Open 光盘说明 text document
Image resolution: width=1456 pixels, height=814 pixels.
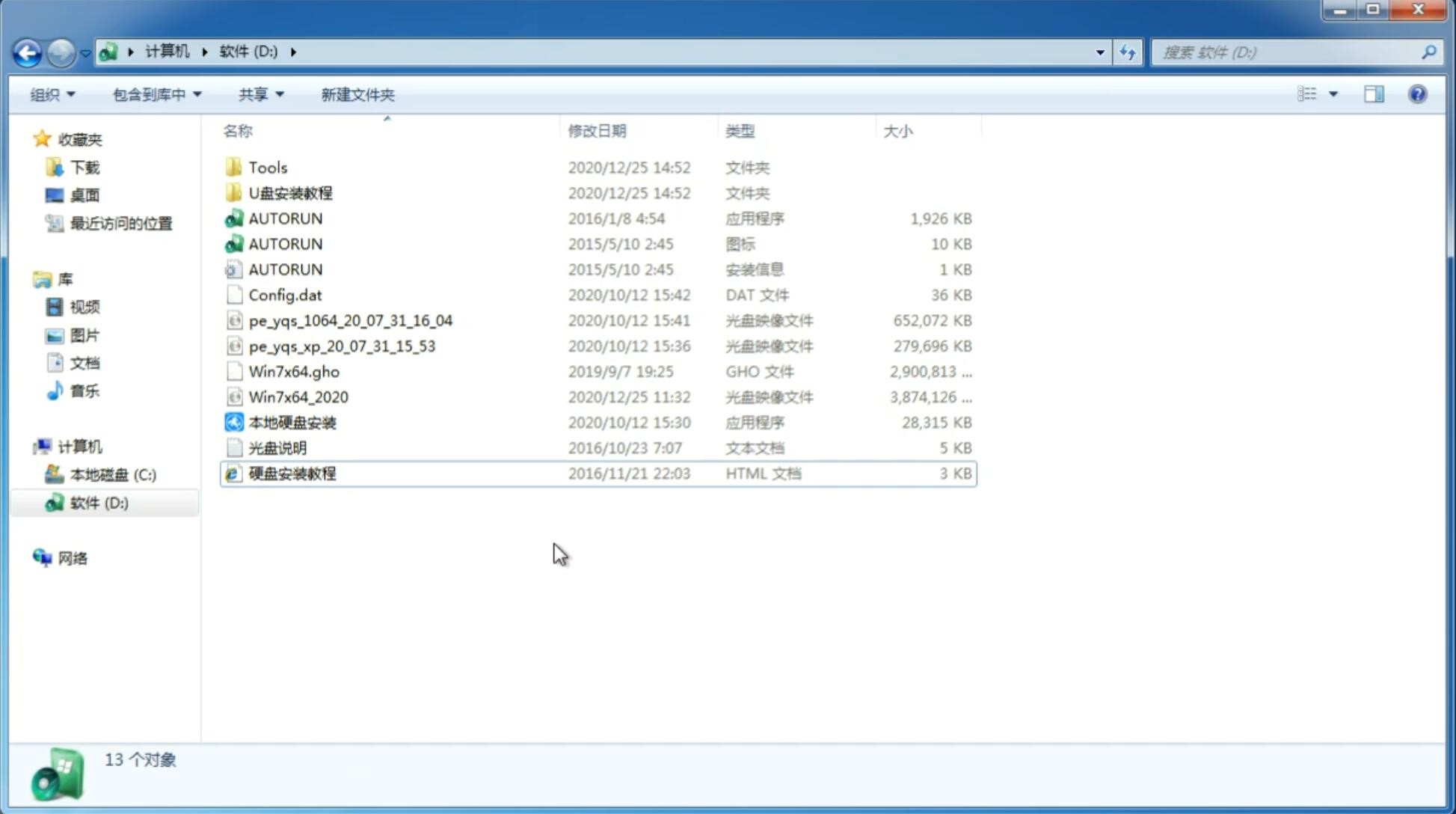[278, 448]
